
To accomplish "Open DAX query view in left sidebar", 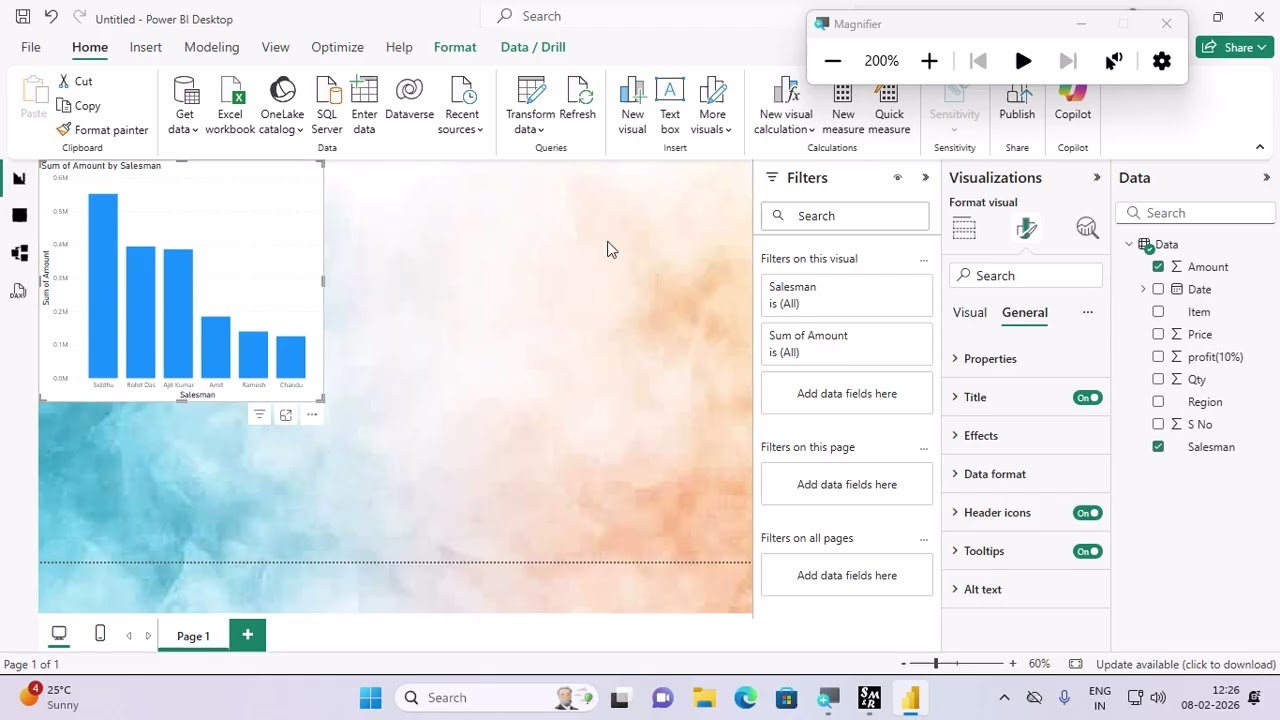I will pyautogui.click(x=19, y=291).
